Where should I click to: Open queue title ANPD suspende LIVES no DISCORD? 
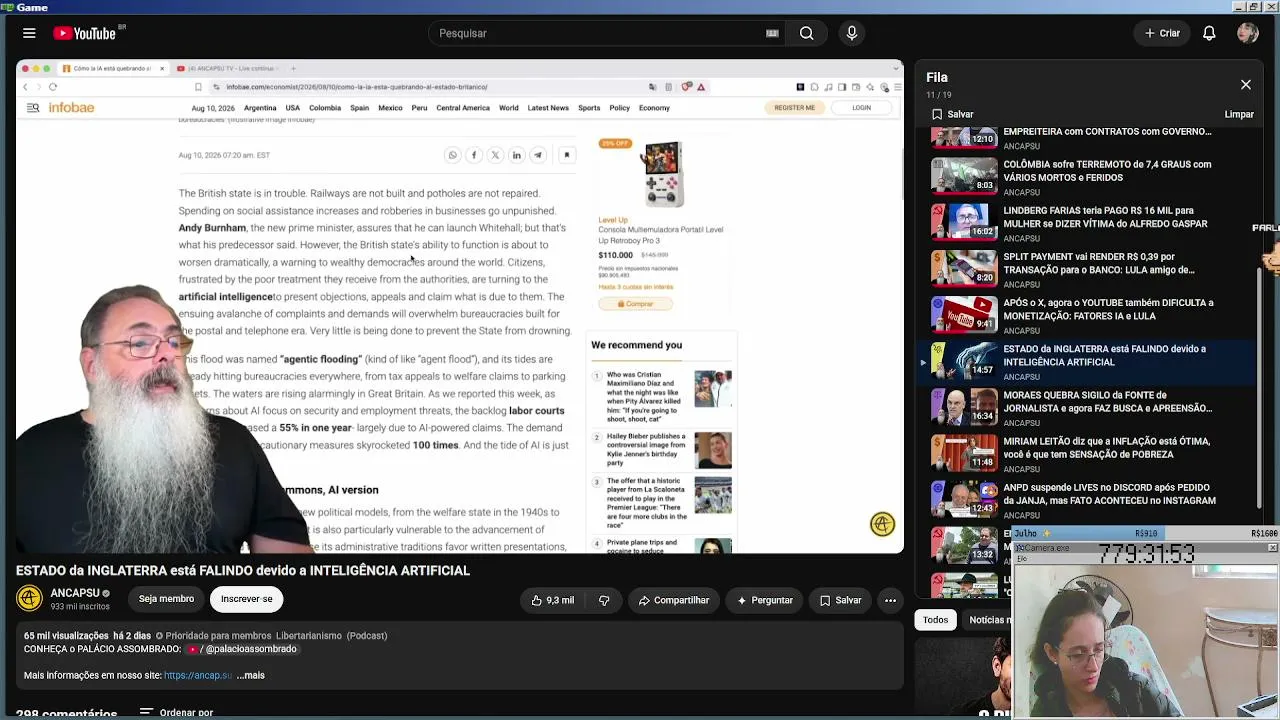(x=1109, y=494)
